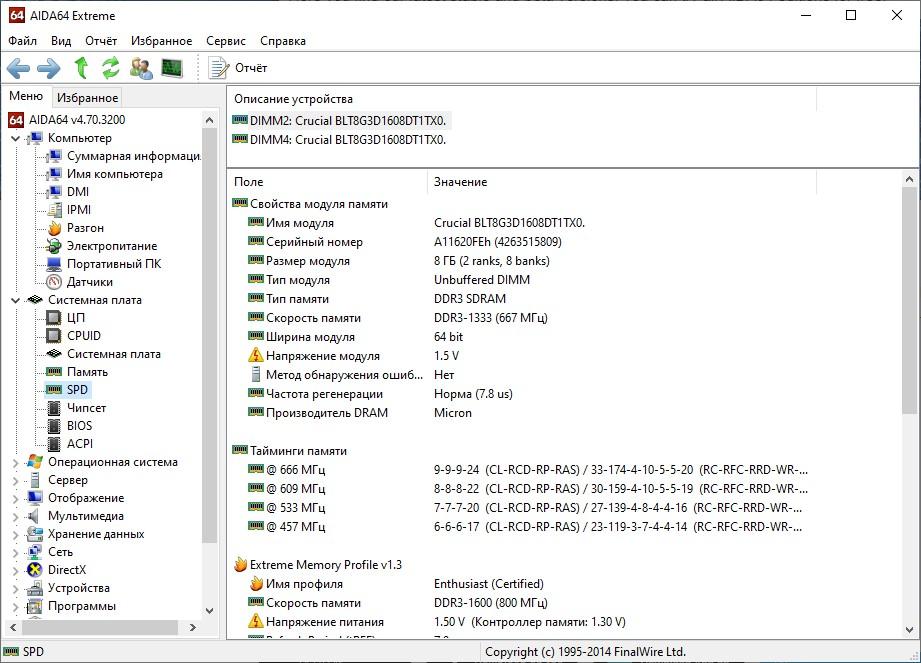Open the Датчики sensor icon
The image size is (921, 663).
coord(54,282)
